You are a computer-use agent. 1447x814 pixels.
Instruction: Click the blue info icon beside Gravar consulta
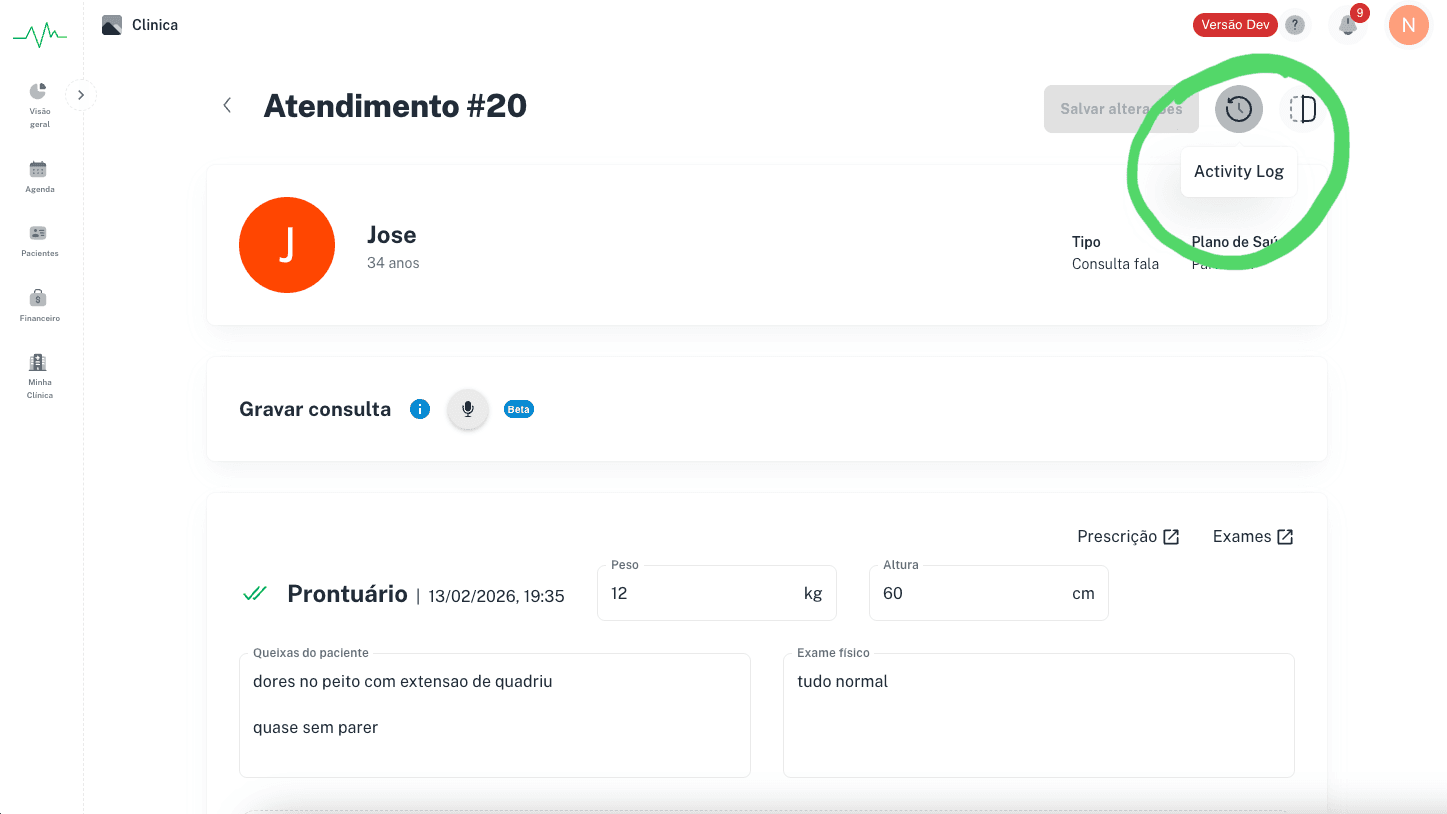tap(420, 409)
